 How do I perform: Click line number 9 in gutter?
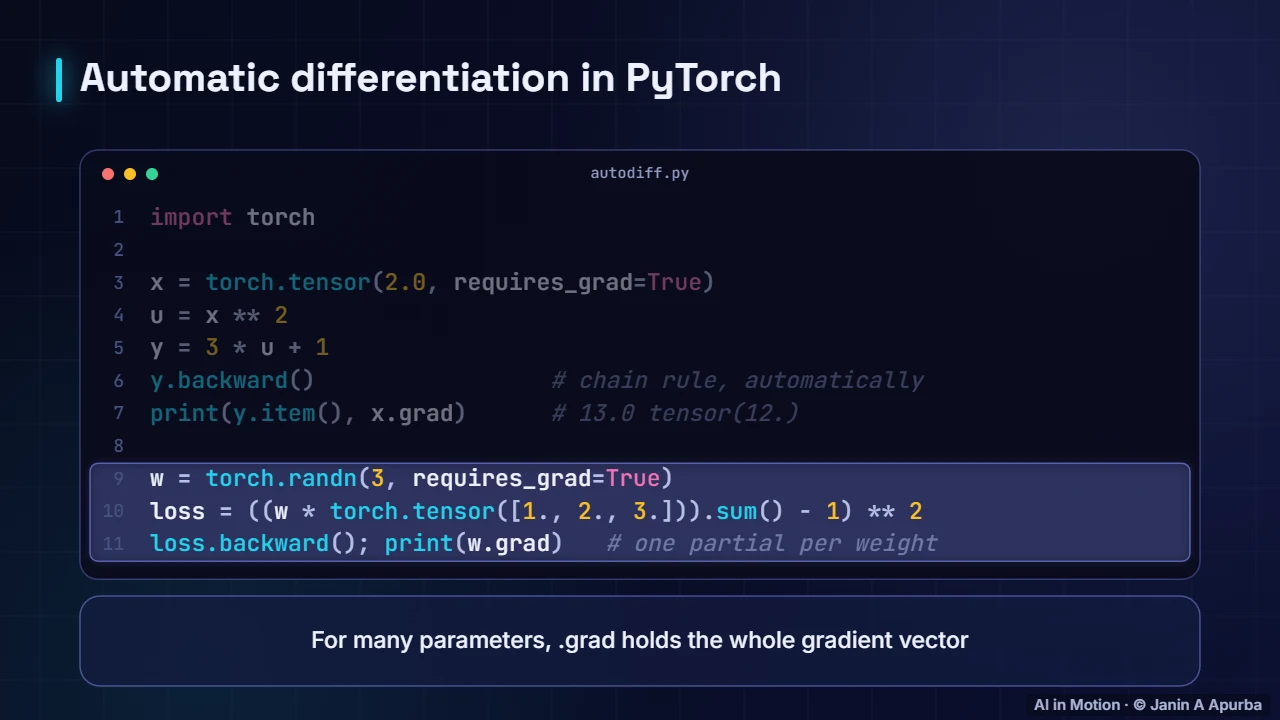(118, 478)
